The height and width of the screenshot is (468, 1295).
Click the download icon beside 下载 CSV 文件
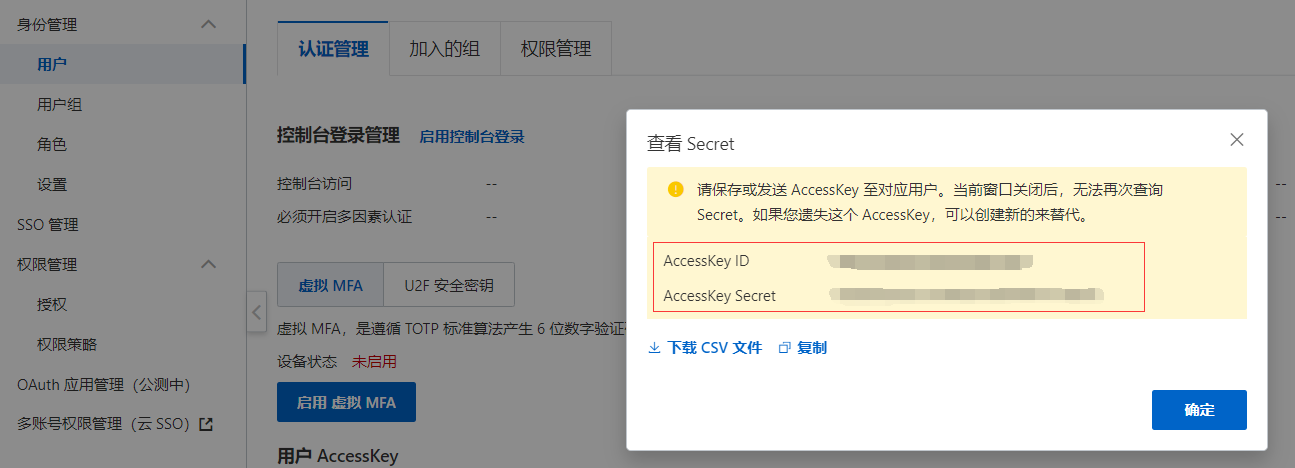(x=654, y=348)
